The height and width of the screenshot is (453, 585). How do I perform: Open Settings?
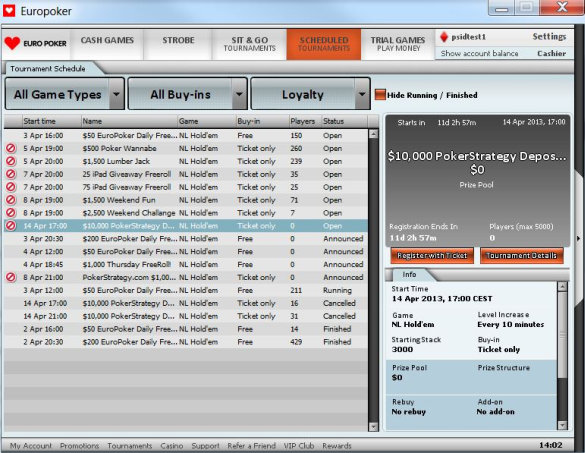[x=549, y=37]
